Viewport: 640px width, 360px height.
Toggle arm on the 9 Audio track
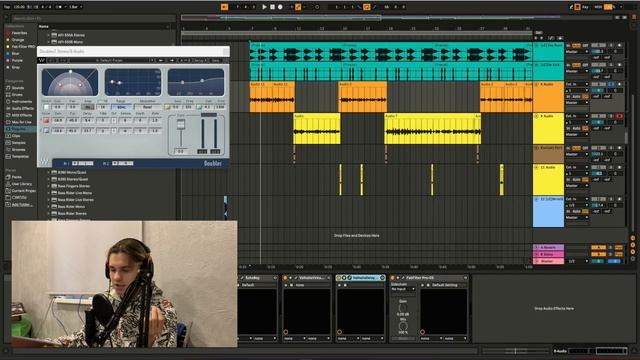click(x=619, y=116)
